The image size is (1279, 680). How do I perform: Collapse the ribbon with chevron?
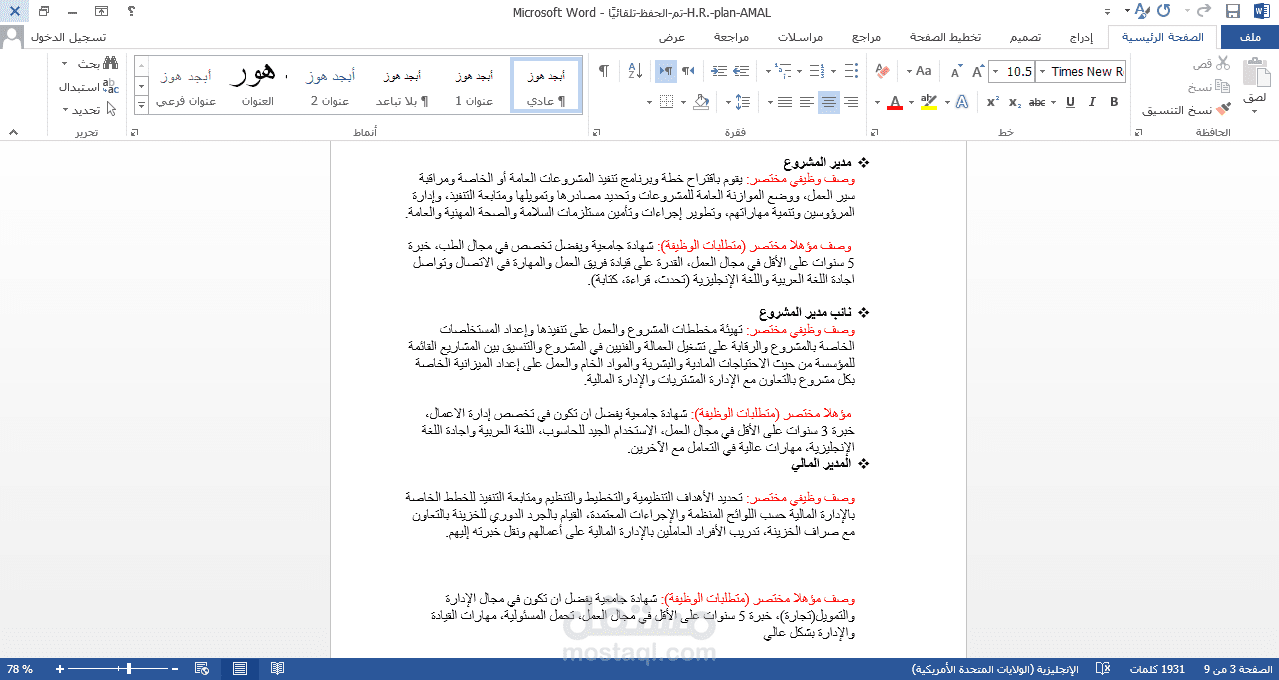coord(12,132)
